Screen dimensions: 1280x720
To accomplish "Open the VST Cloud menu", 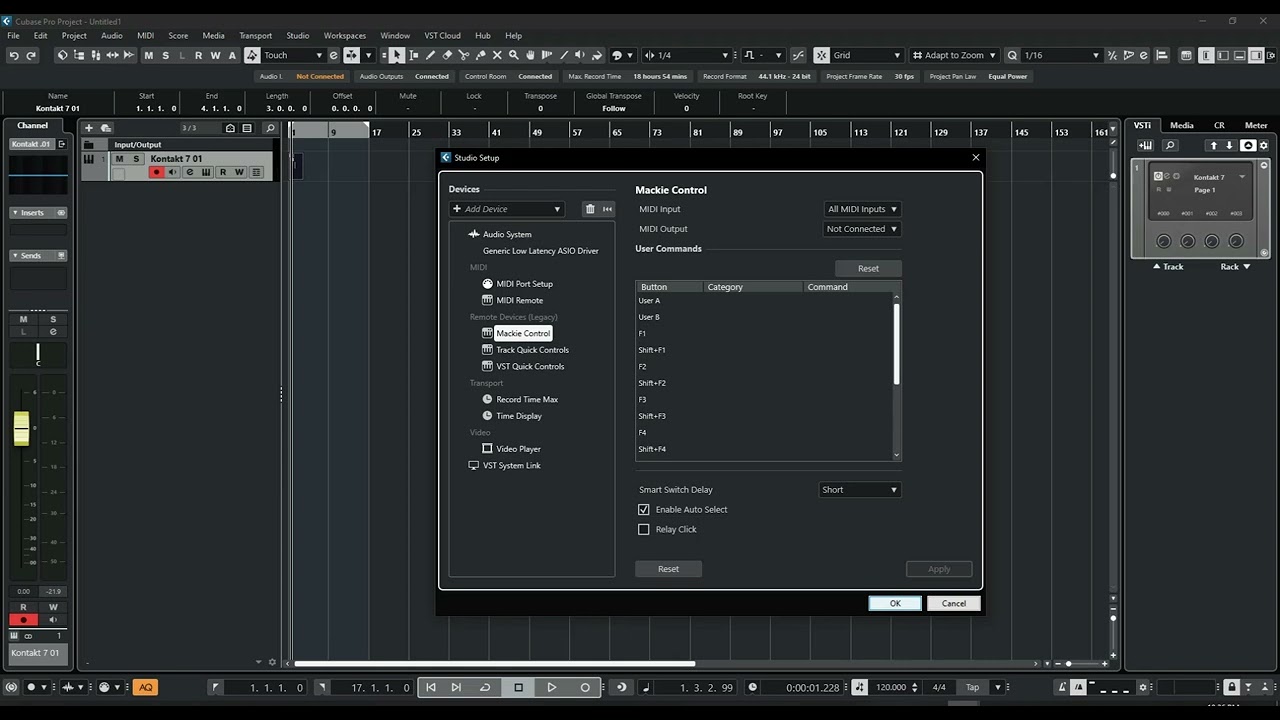I will click(x=442, y=35).
